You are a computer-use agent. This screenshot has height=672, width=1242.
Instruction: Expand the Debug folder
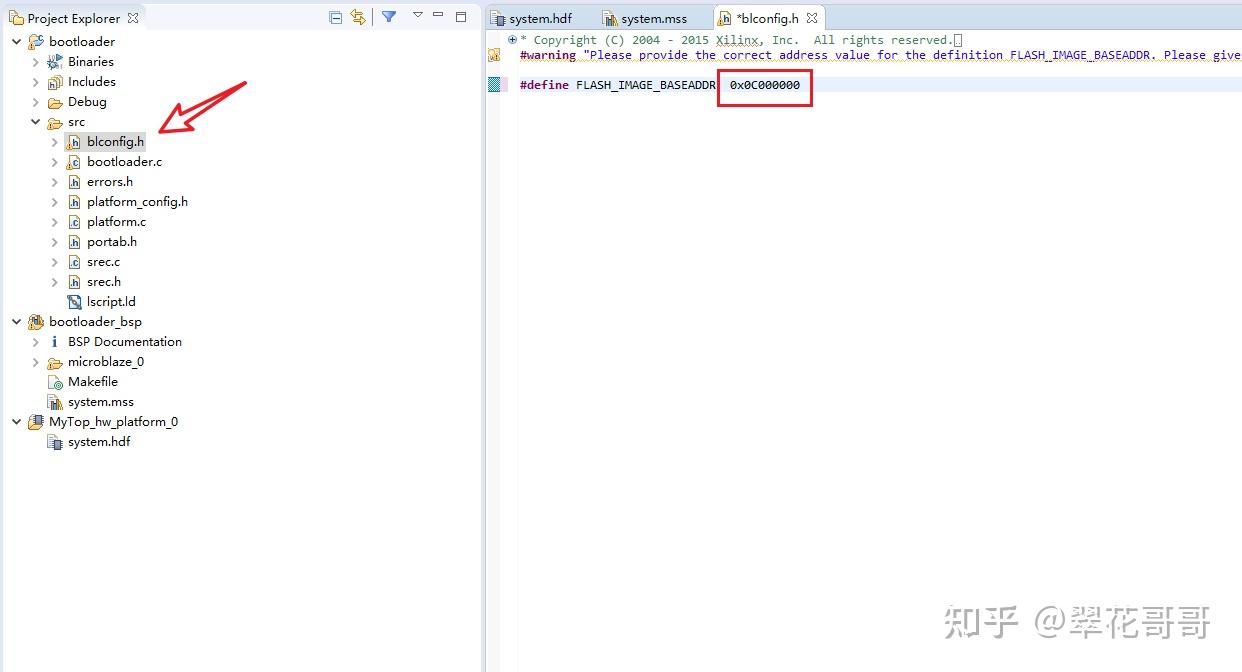[36, 102]
